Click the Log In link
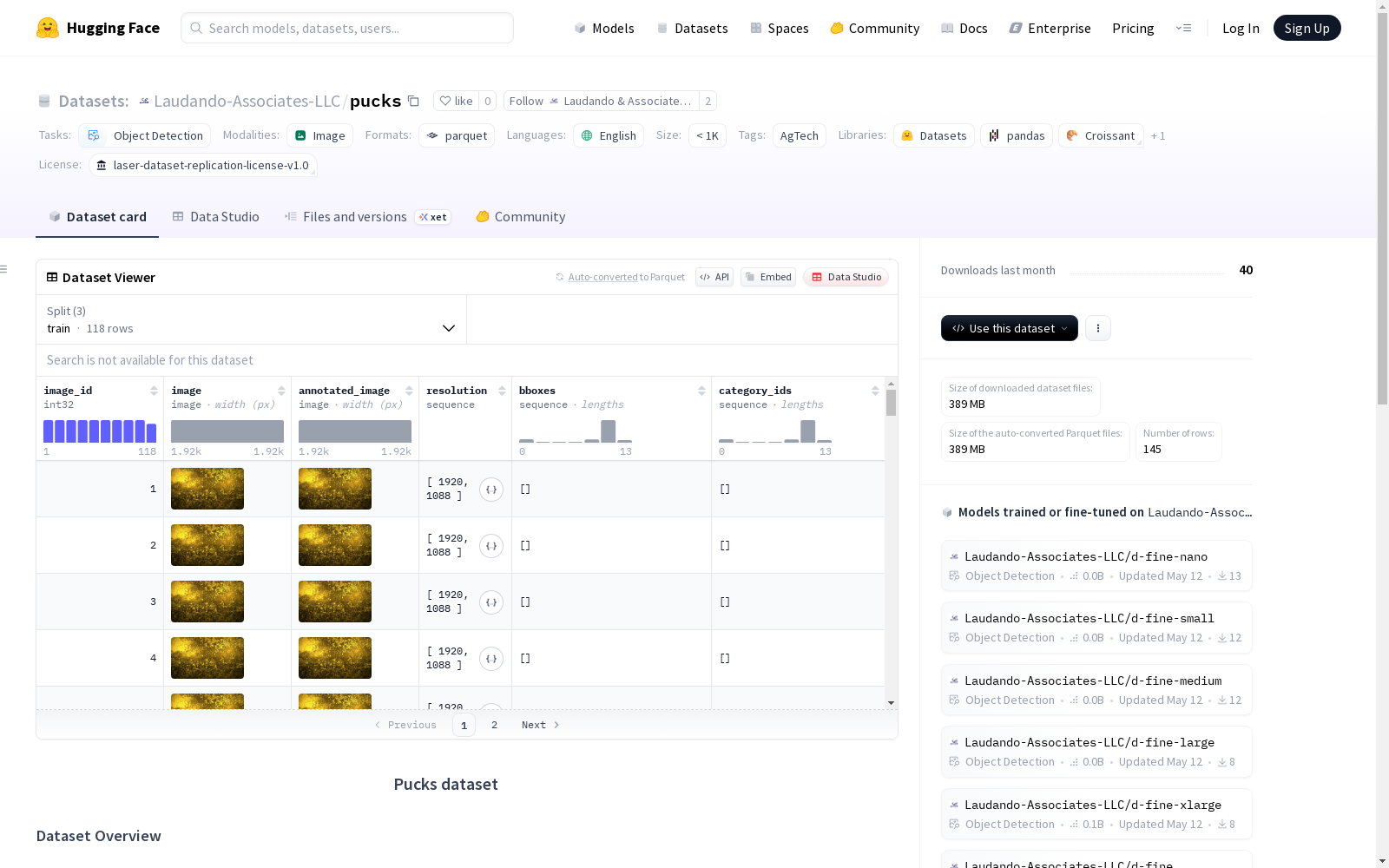The image size is (1389, 868). point(1241,28)
